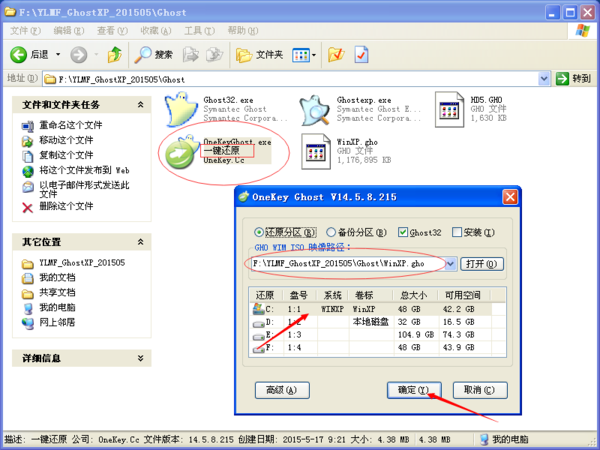The image size is (600, 450).
Task: Click the Cancel button in OneKey Ghost
Action: tap(480, 390)
